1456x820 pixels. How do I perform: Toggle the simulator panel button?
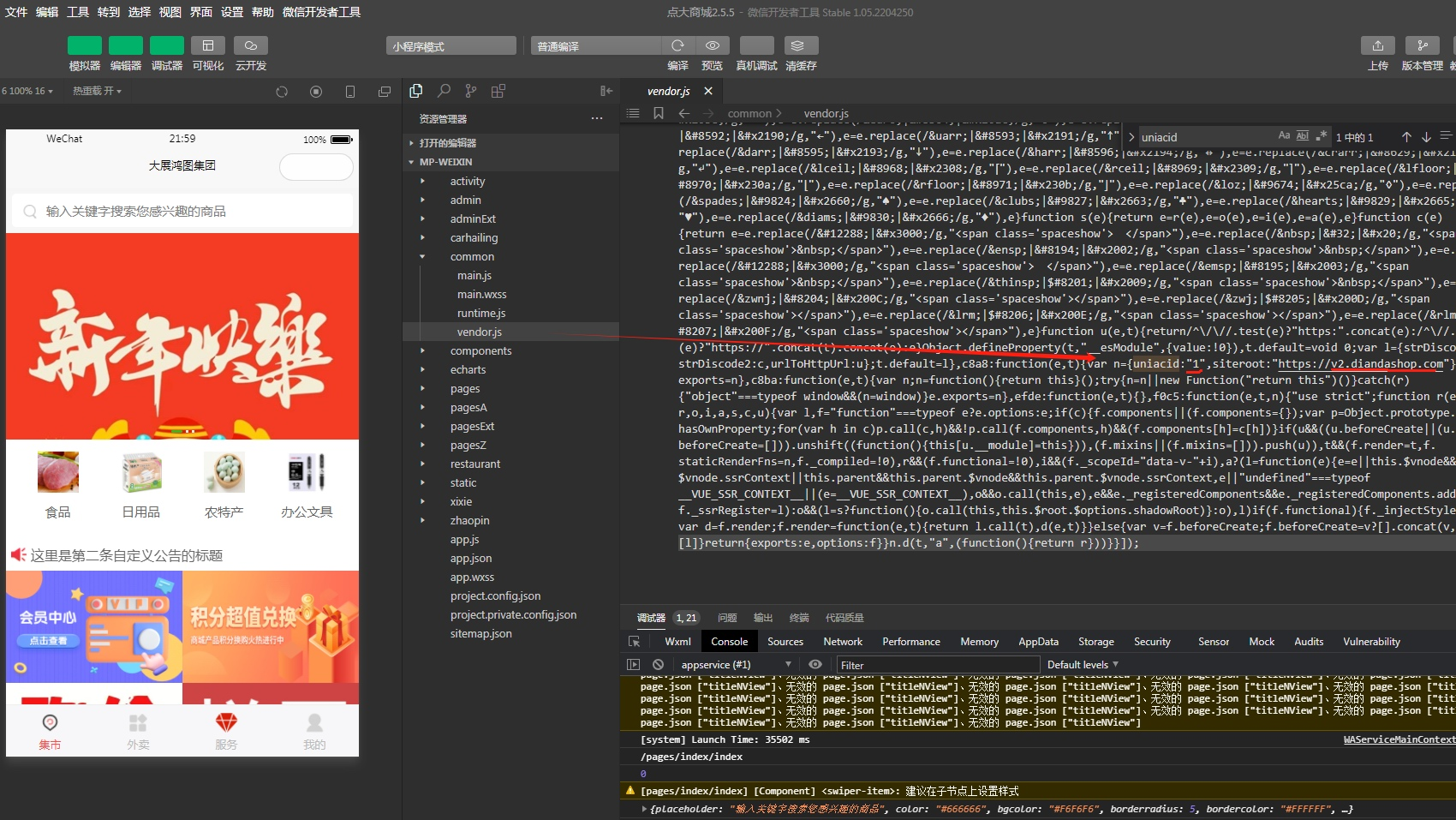[x=84, y=45]
